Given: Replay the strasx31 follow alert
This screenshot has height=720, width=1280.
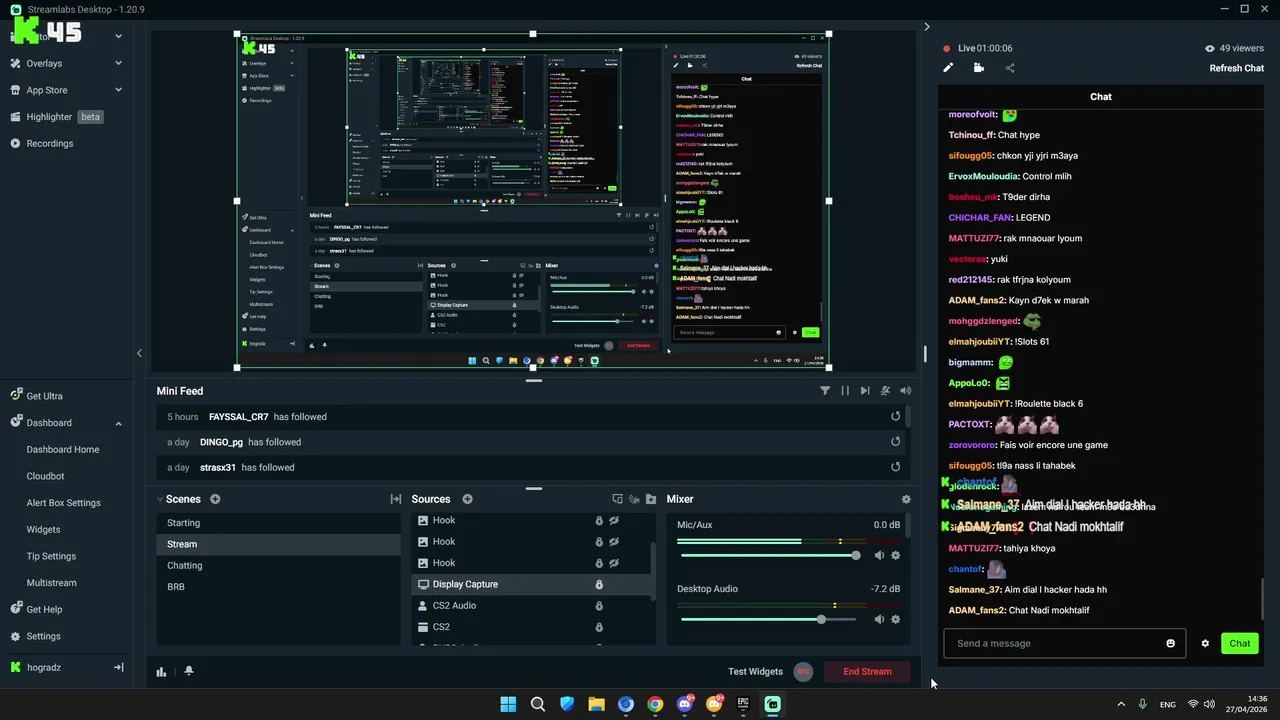Looking at the screenshot, I should [895, 466].
